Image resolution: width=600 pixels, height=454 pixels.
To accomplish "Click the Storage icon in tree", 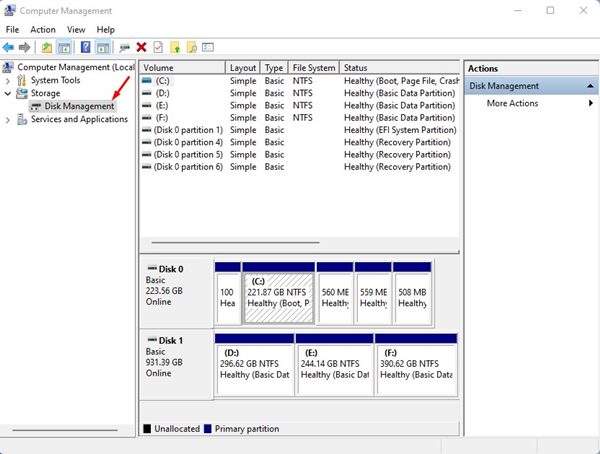I will pos(22,93).
